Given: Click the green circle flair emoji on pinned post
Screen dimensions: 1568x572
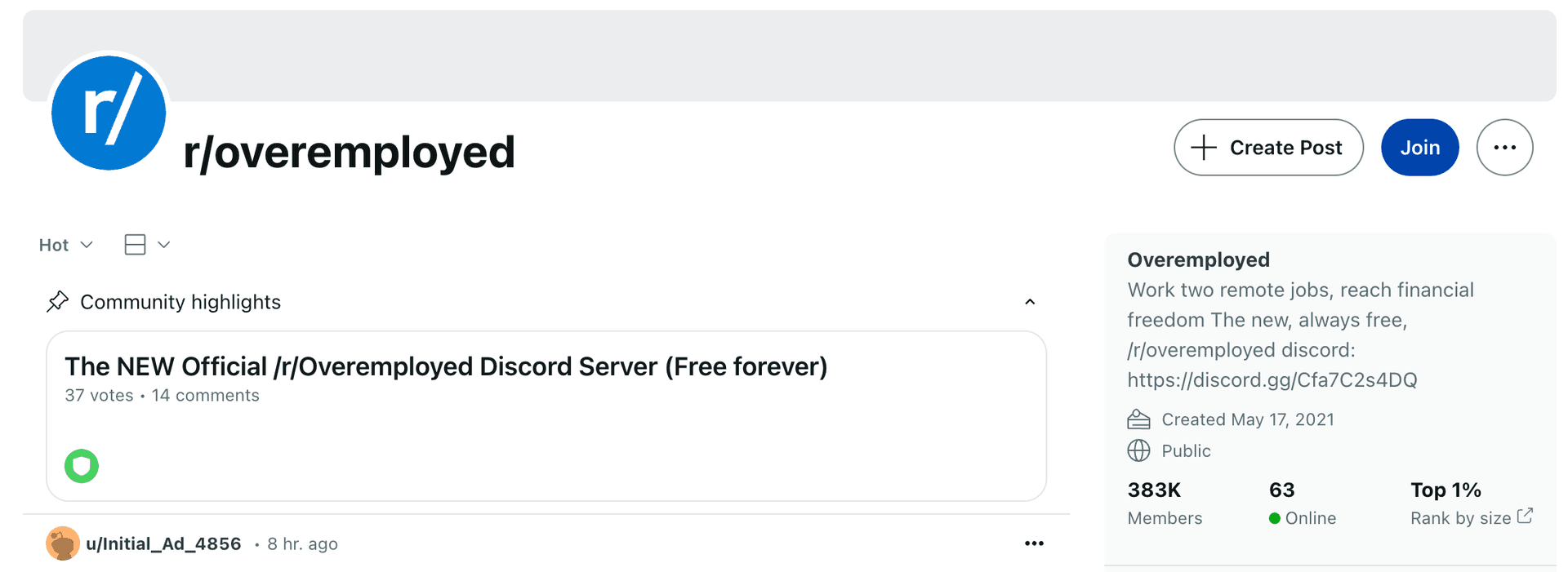Looking at the screenshot, I should [x=81, y=466].
